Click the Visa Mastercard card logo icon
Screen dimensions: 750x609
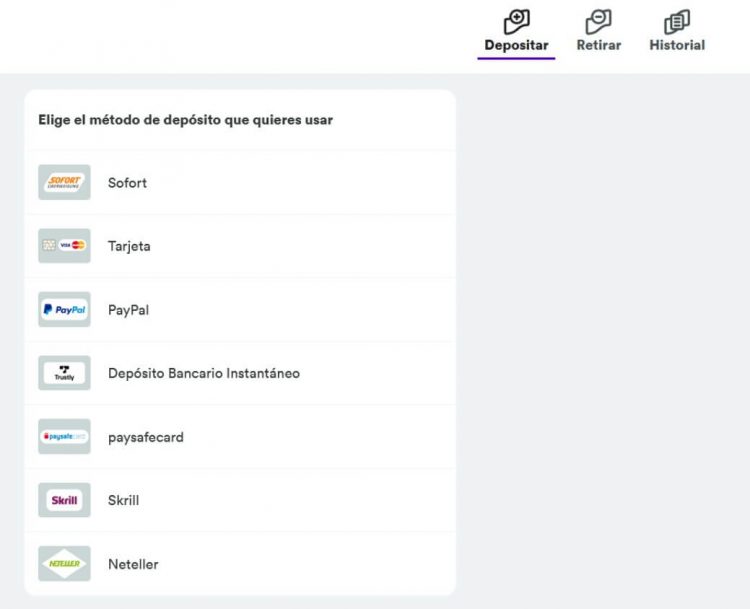point(64,246)
